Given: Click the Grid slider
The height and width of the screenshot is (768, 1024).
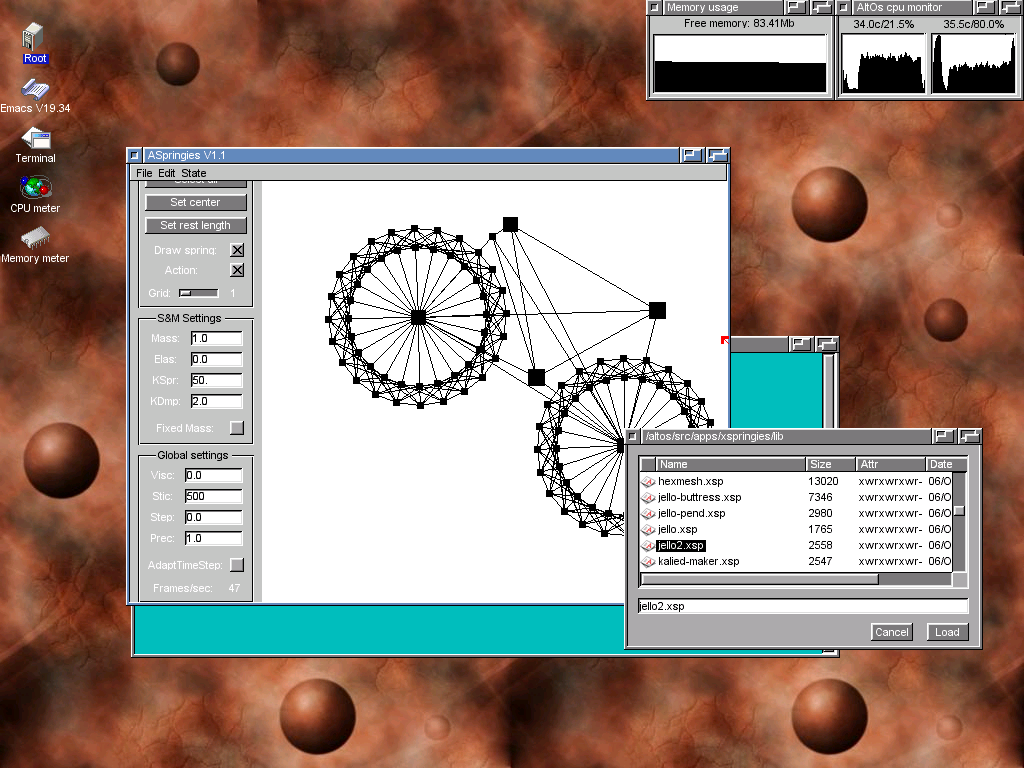Looking at the screenshot, I should pyautogui.click(x=199, y=293).
